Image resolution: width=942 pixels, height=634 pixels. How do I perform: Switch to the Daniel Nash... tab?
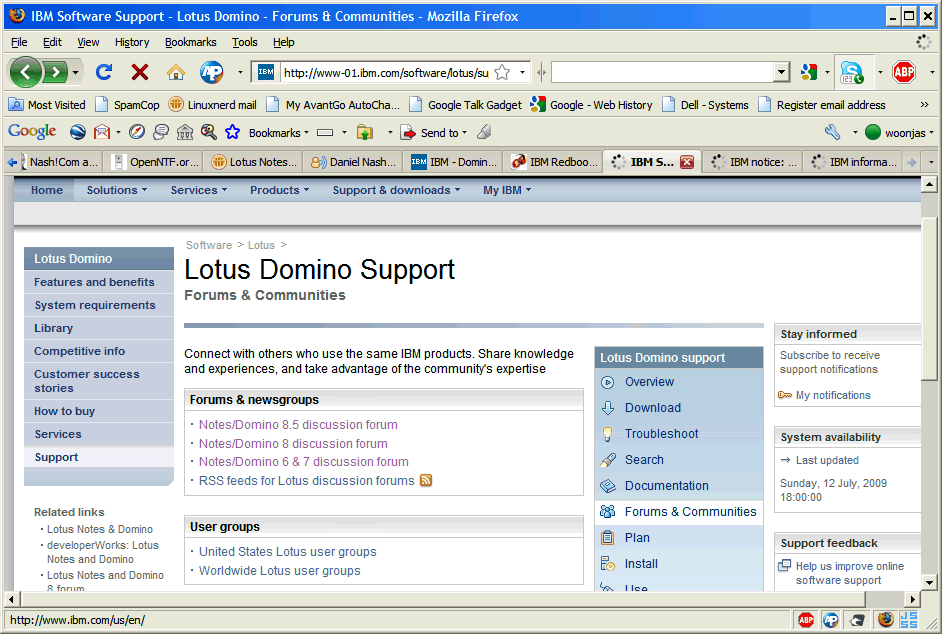[353, 162]
